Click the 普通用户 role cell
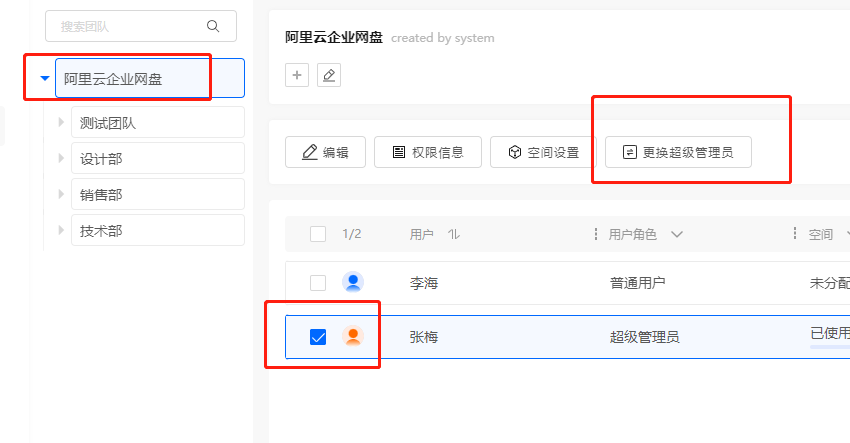Screen dimensions: 850x443 click(638, 283)
